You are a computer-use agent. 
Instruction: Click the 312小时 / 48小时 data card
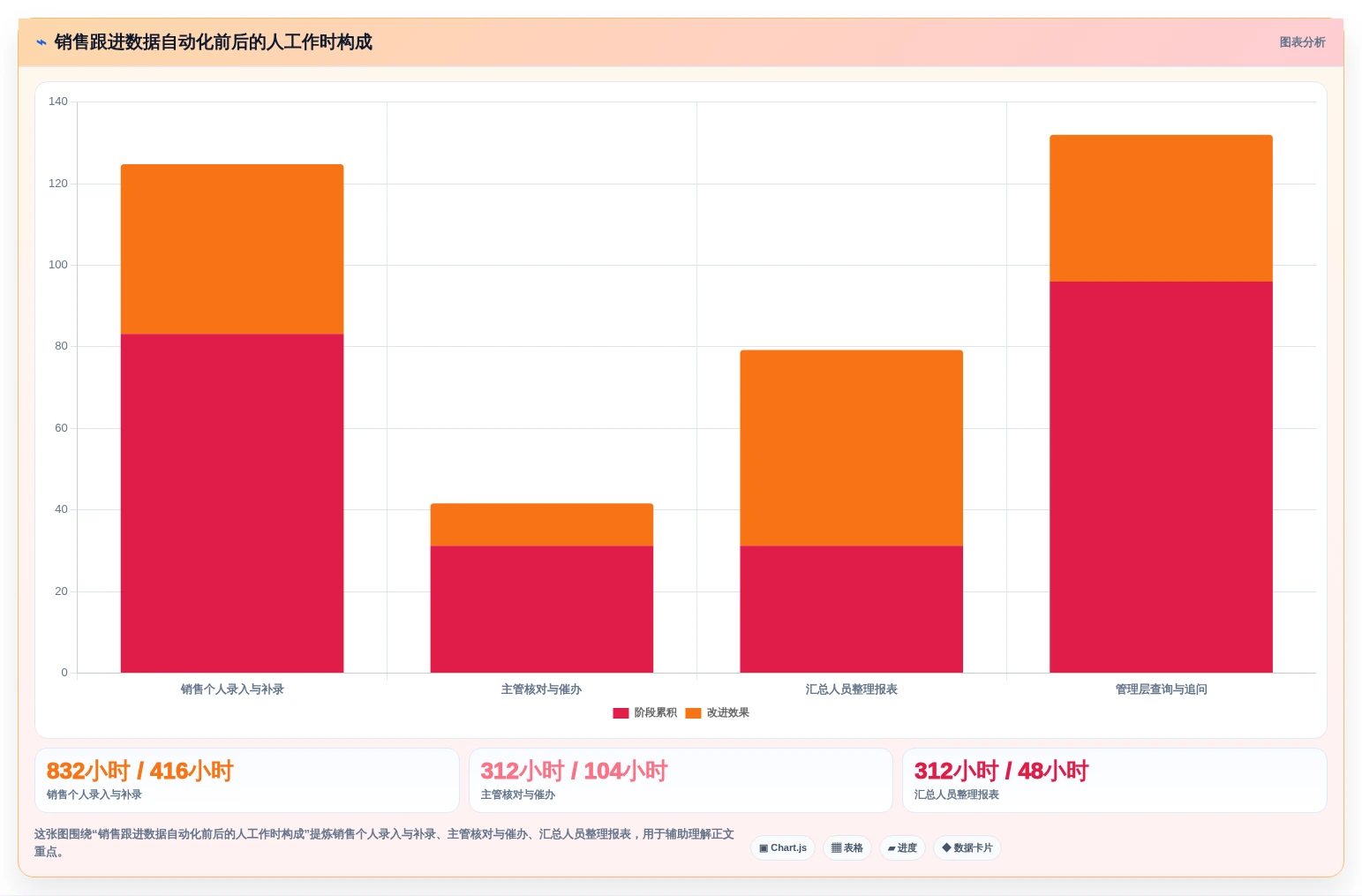pyautogui.click(x=1114, y=780)
